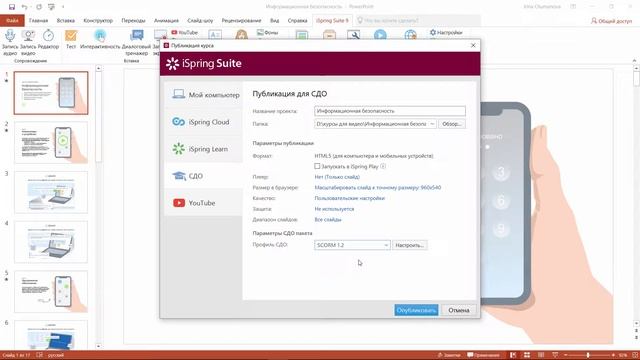
Task: Open the Анимация ribbon tab
Action: pyautogui.click(x=166, y=20)
